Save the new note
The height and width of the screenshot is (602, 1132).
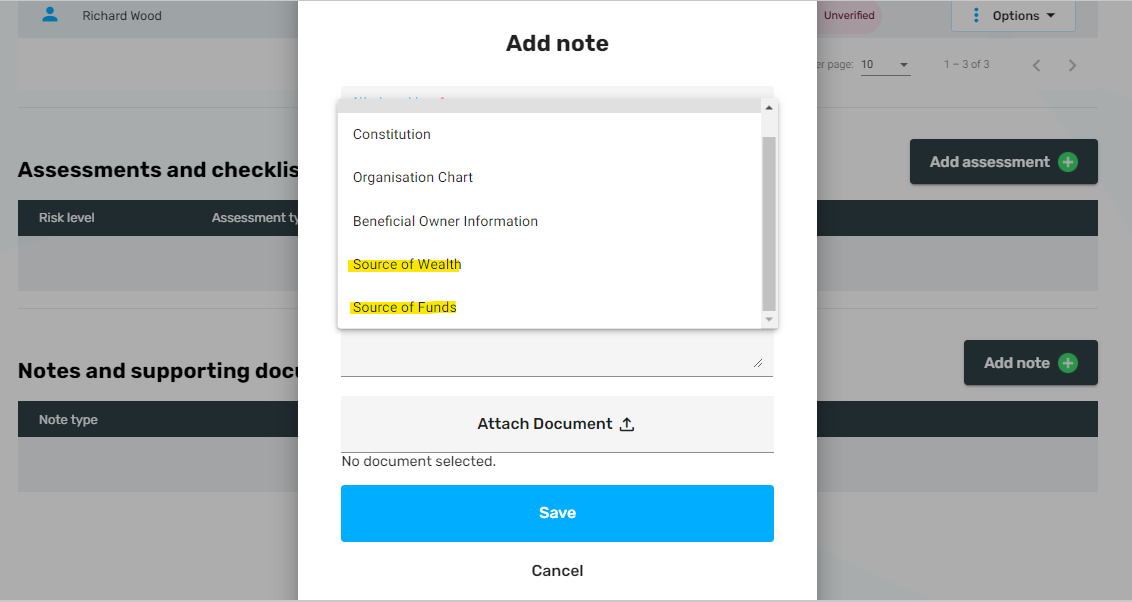(x=557, y=513)
